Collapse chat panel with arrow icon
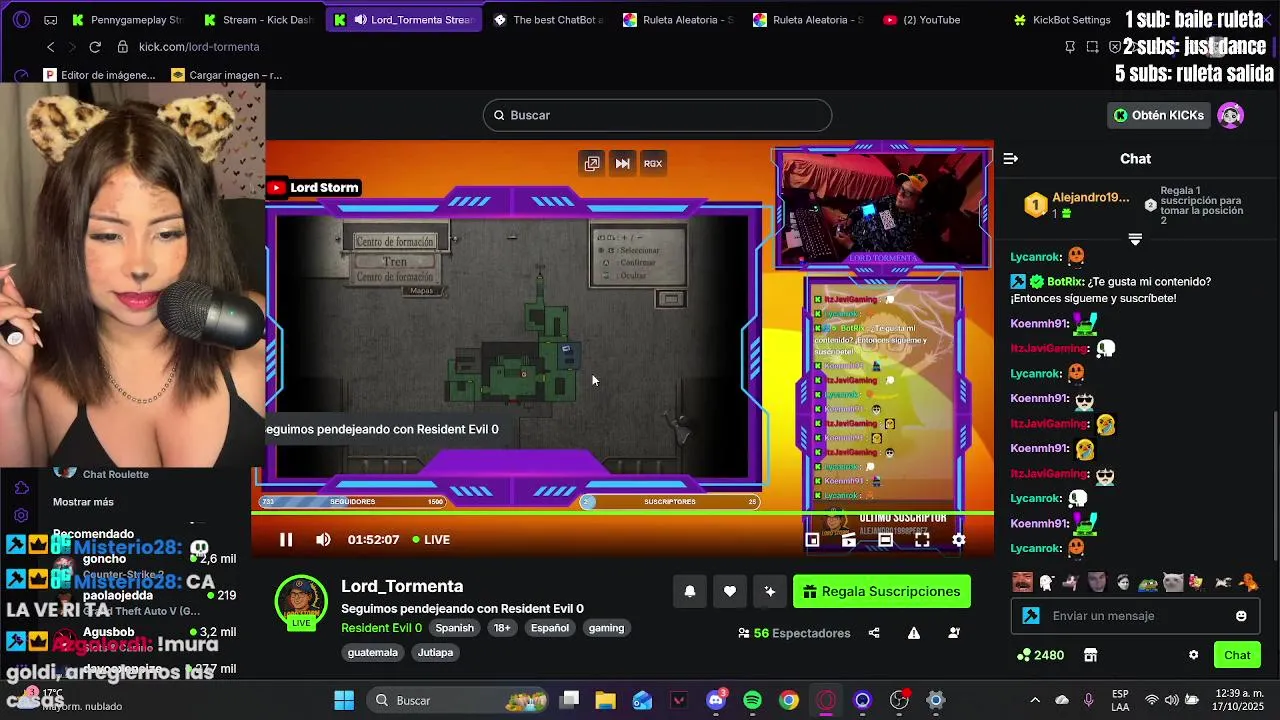 pyautogui.click(x=1011, y=158)
